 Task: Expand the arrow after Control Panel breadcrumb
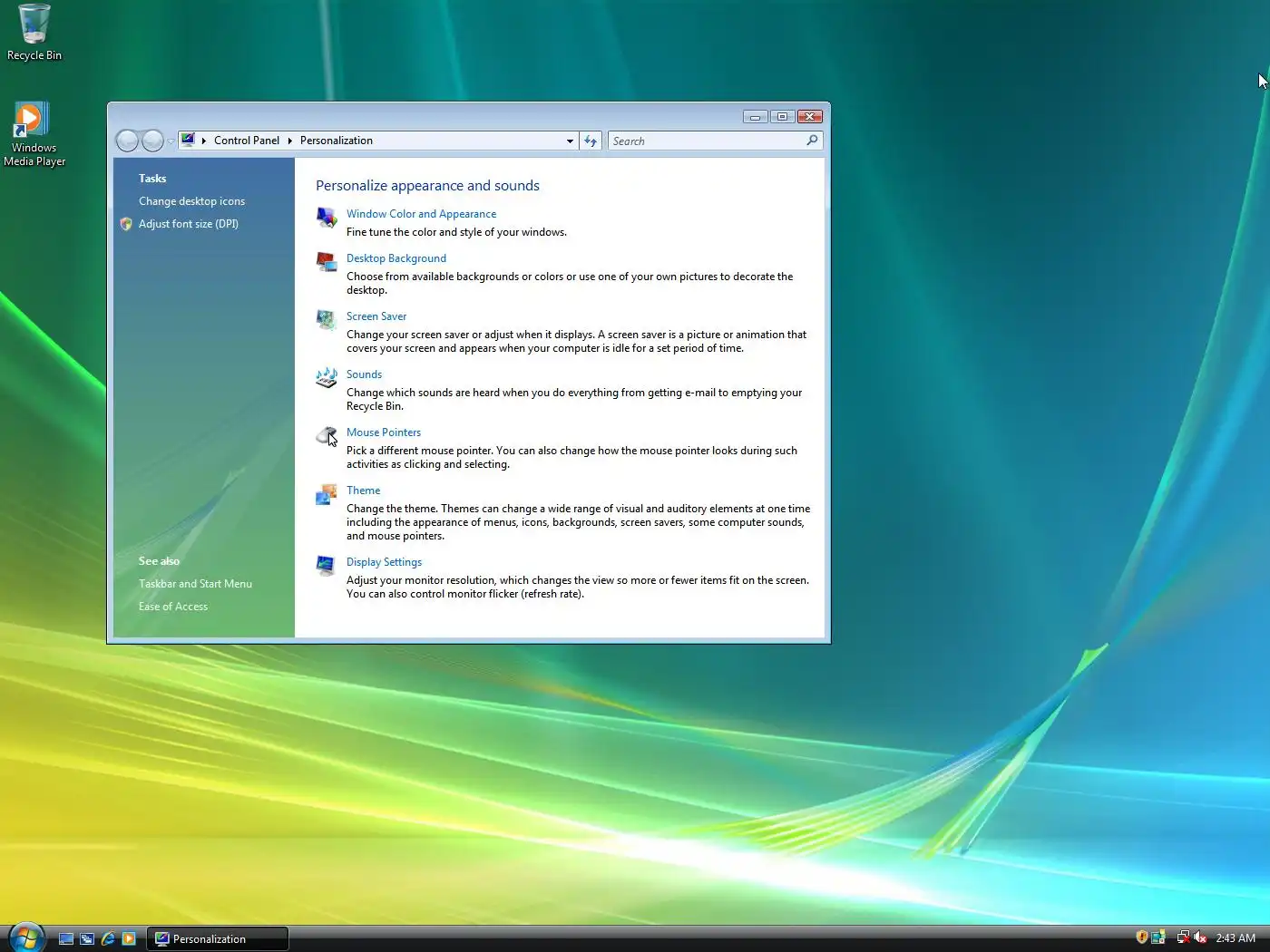point(290,141)
